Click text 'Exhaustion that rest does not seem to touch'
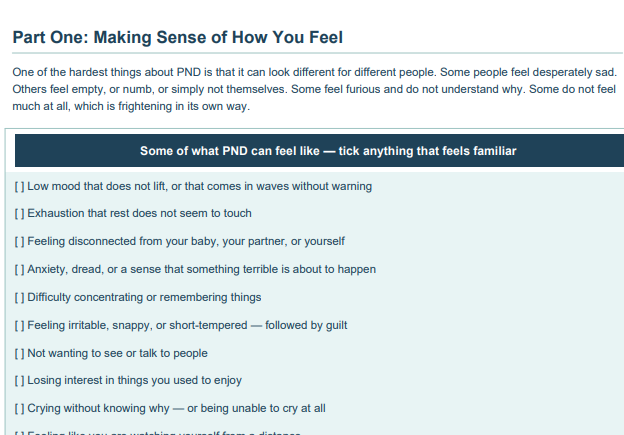The width and height of the screenshot is (624, 435). pos(139,213)
